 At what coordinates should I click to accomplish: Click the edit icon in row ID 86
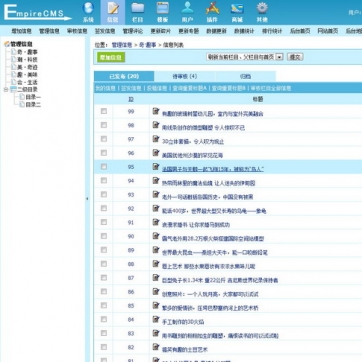[x=156, y=292]
